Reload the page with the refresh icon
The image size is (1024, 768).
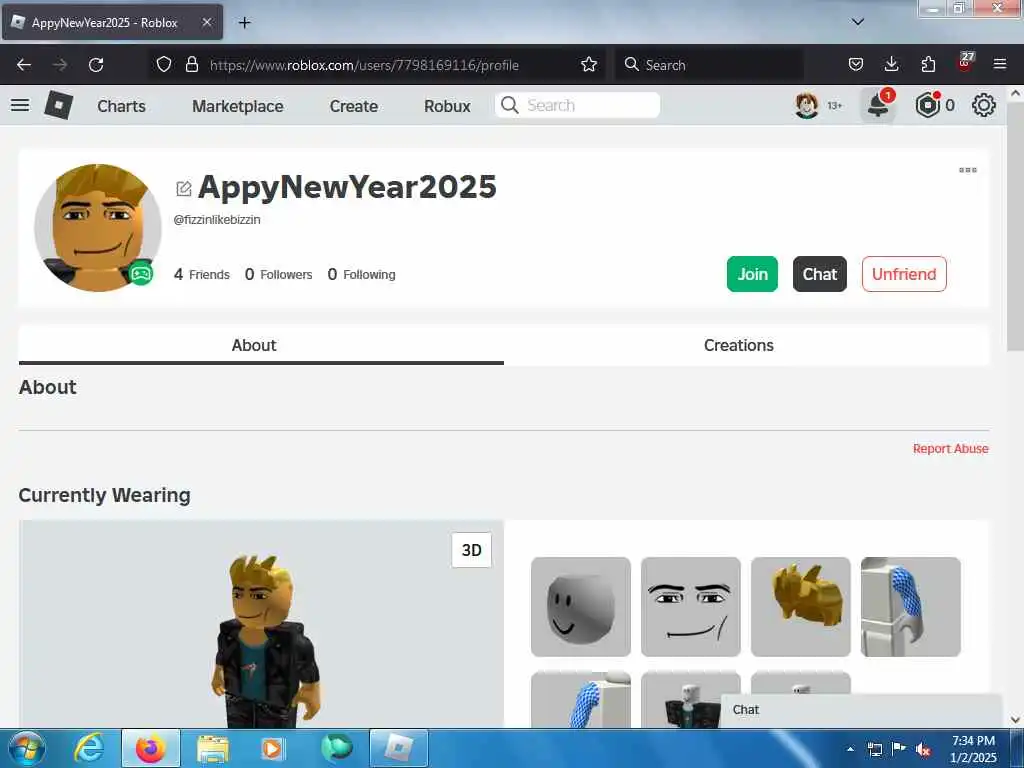[96, 65]
